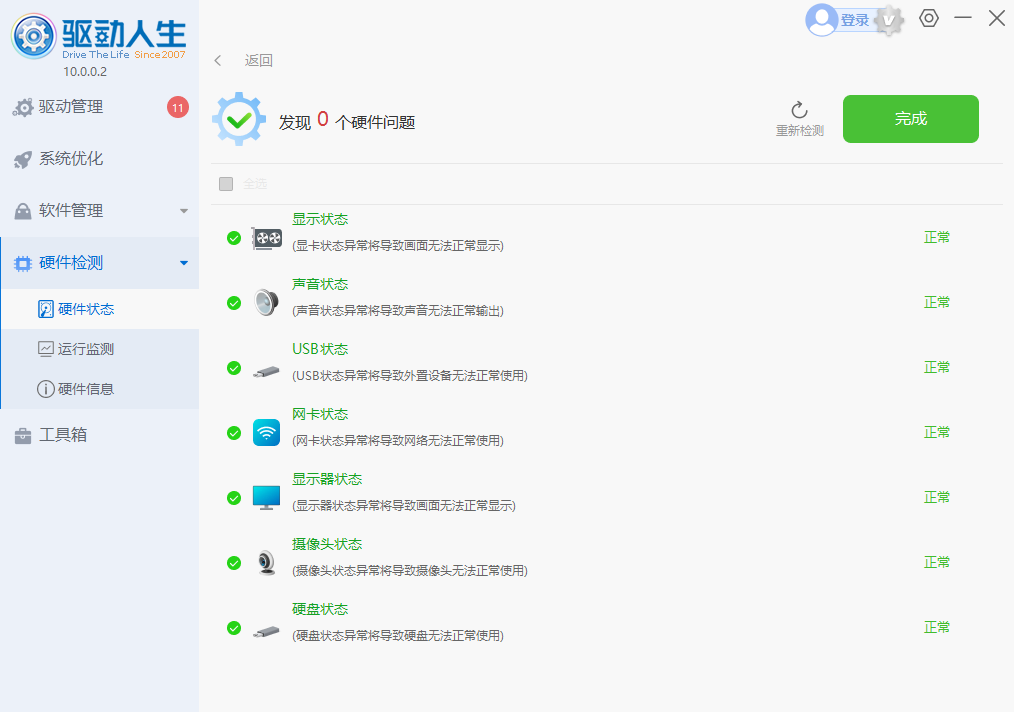1014x712 pixels.
Task: Click 重新检测 to rerun hardware detection
Action: (x=799, y=119)
